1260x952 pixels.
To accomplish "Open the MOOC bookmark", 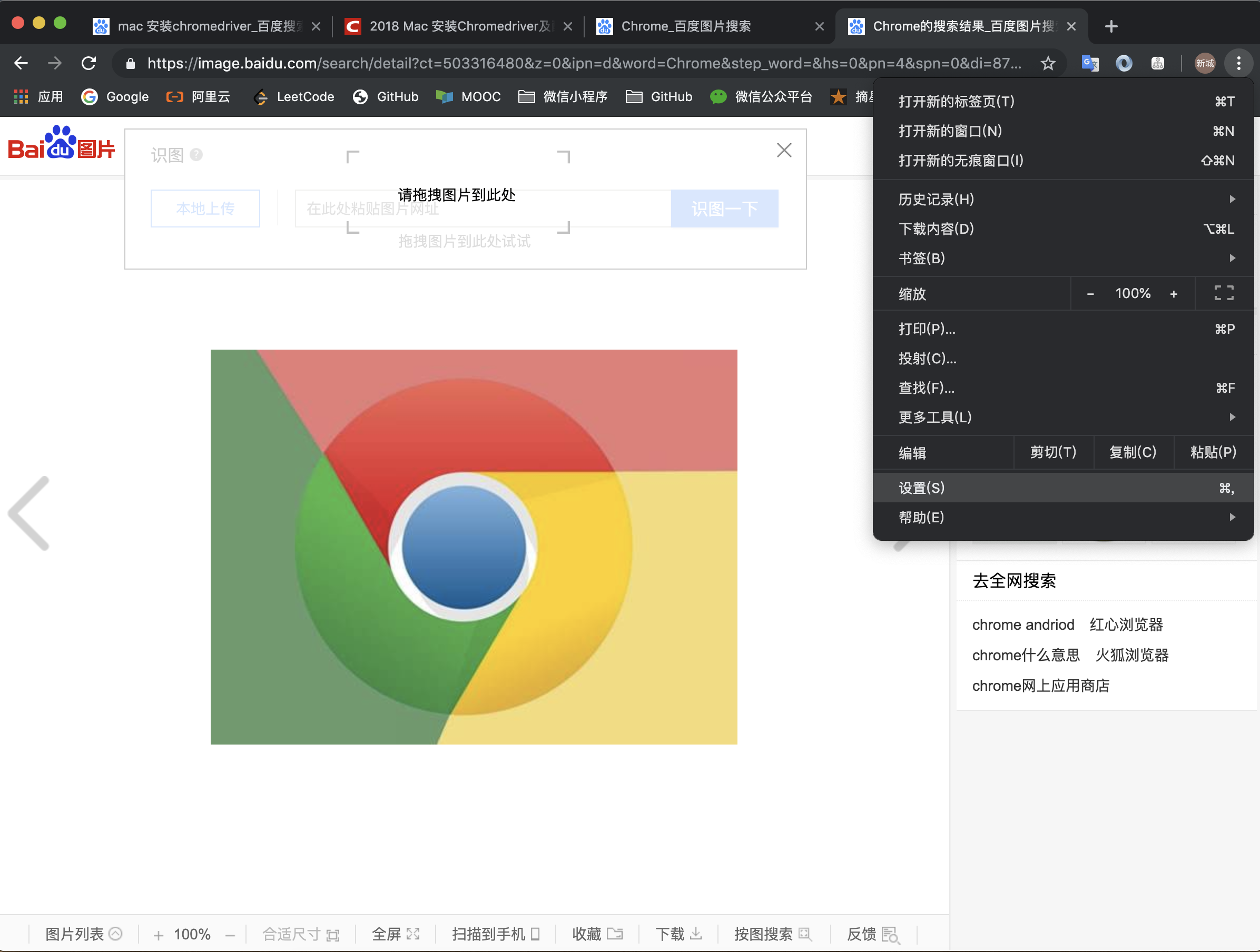I will click(x=468, y=97).
